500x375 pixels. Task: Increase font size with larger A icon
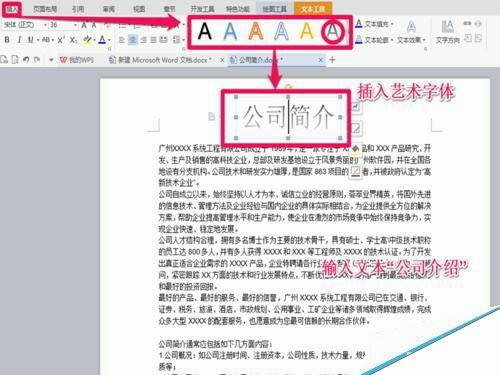84,25
